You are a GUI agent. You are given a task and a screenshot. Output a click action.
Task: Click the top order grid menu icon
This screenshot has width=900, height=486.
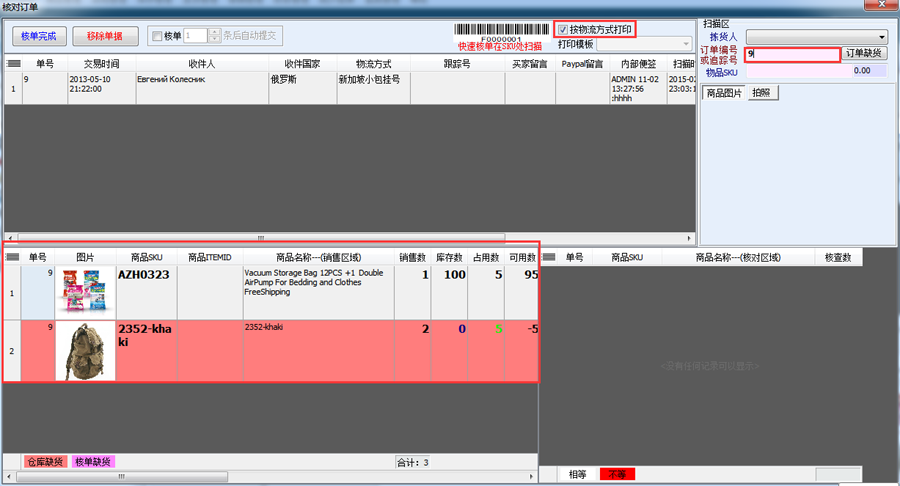[x=14, y=64]
